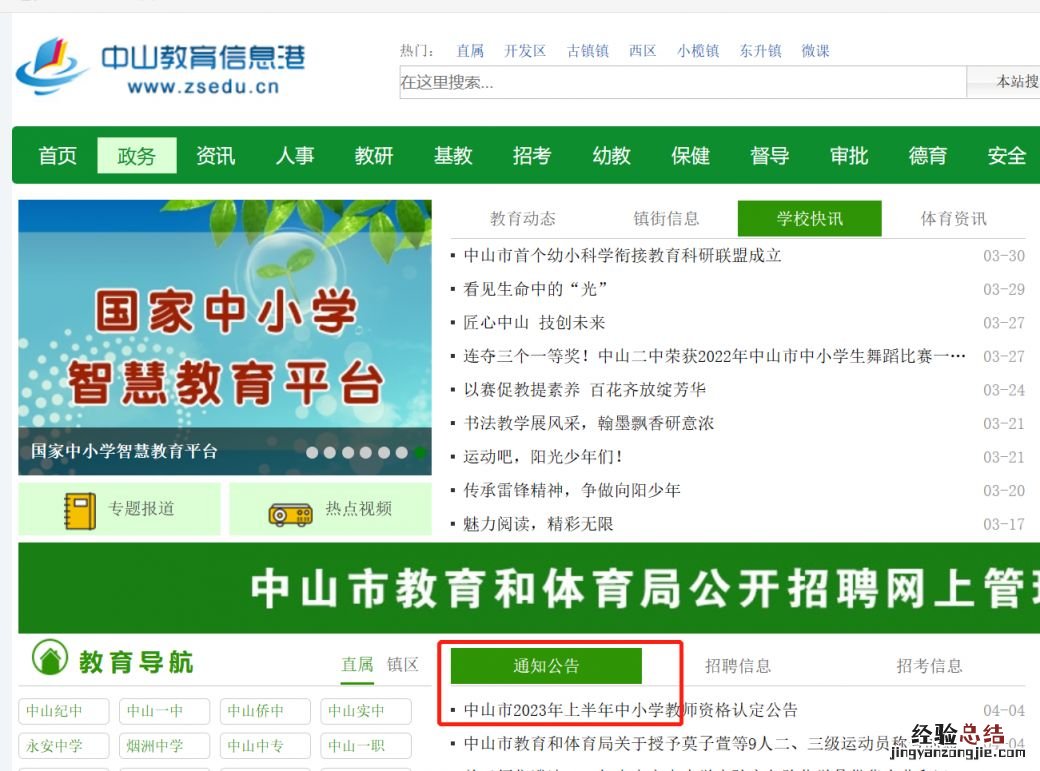The width and height of the screenshot is (1040, 771).
Task: Click the search input field
Action: click(682, 82)
